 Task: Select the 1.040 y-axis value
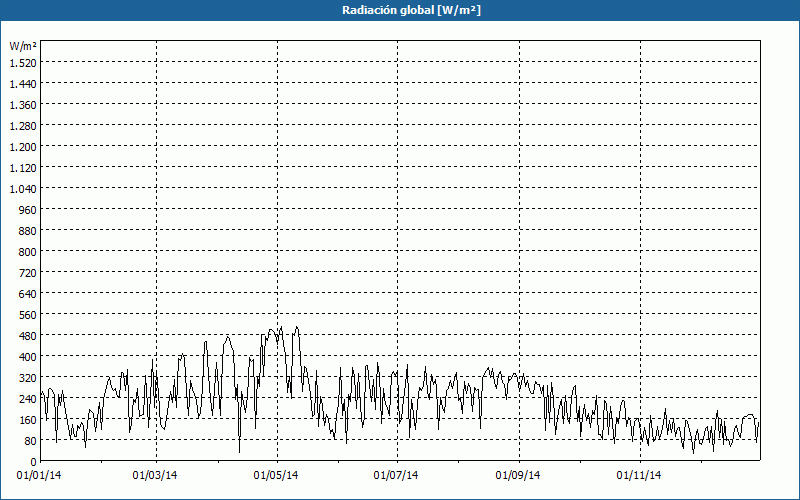coord(23,189)
